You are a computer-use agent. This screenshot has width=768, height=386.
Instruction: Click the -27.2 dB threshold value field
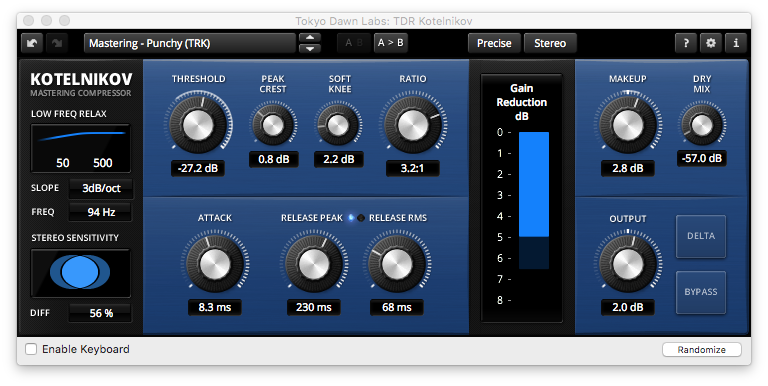click(198, 169)
